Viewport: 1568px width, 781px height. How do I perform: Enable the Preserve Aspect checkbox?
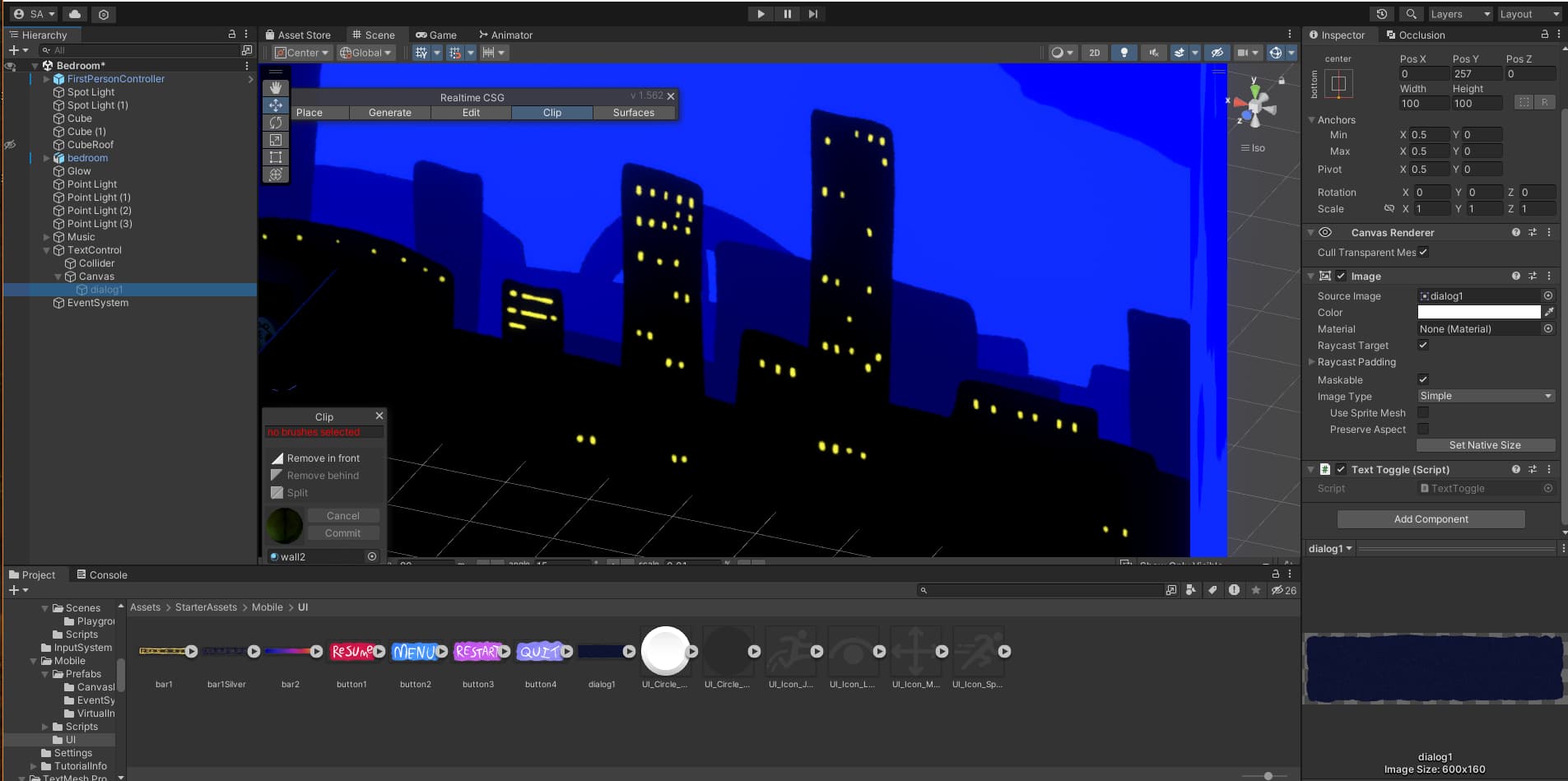point(1423,430)
